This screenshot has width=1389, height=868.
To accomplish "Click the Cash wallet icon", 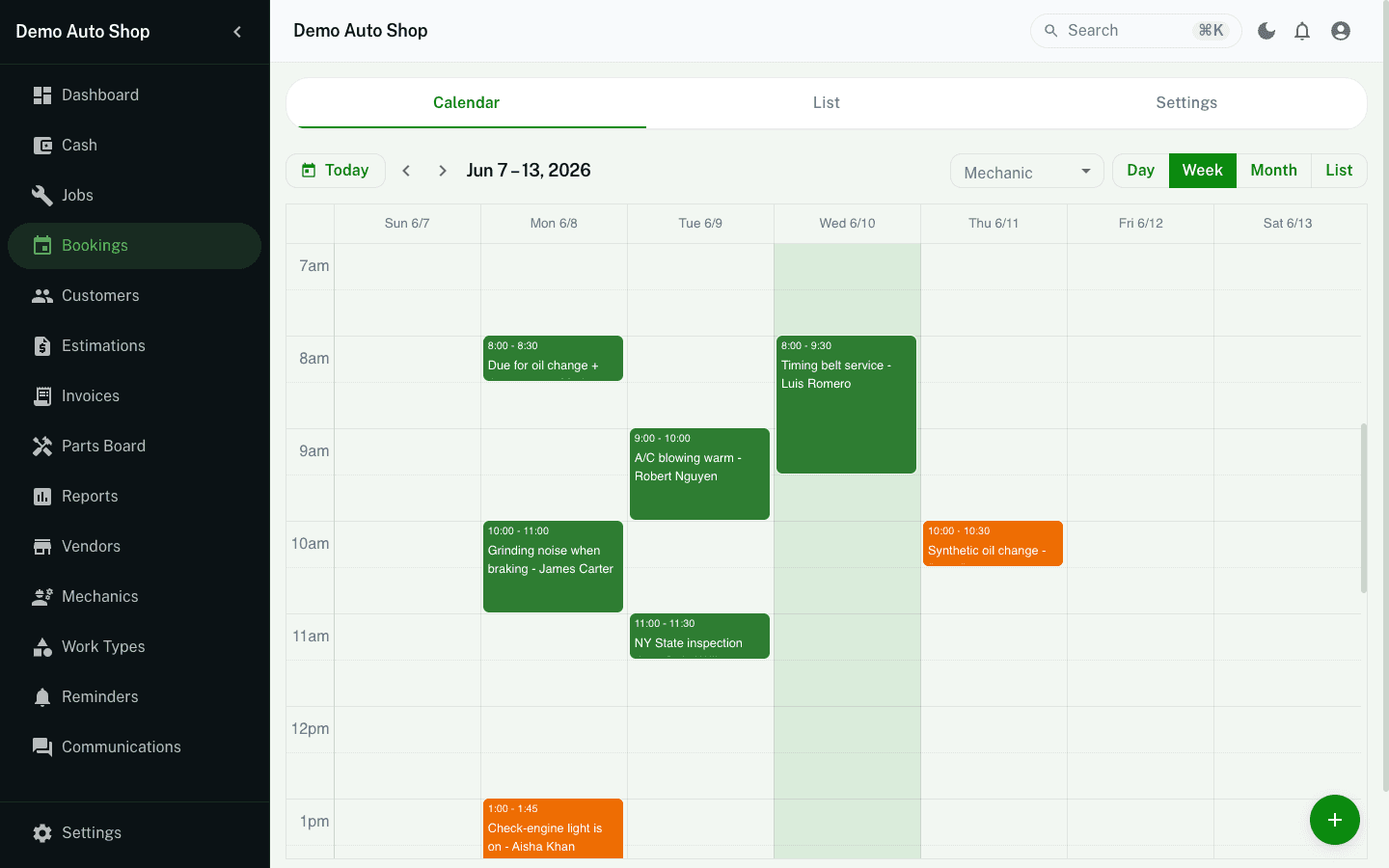I will (42, 145).
